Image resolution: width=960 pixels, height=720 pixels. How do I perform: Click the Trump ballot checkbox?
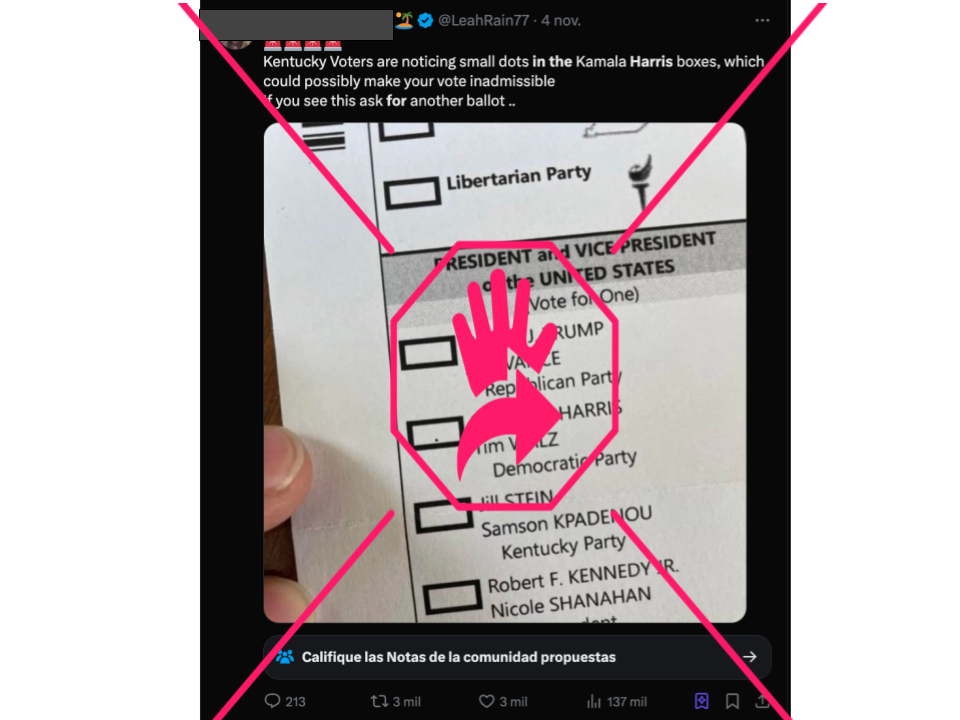pos(429,353)
